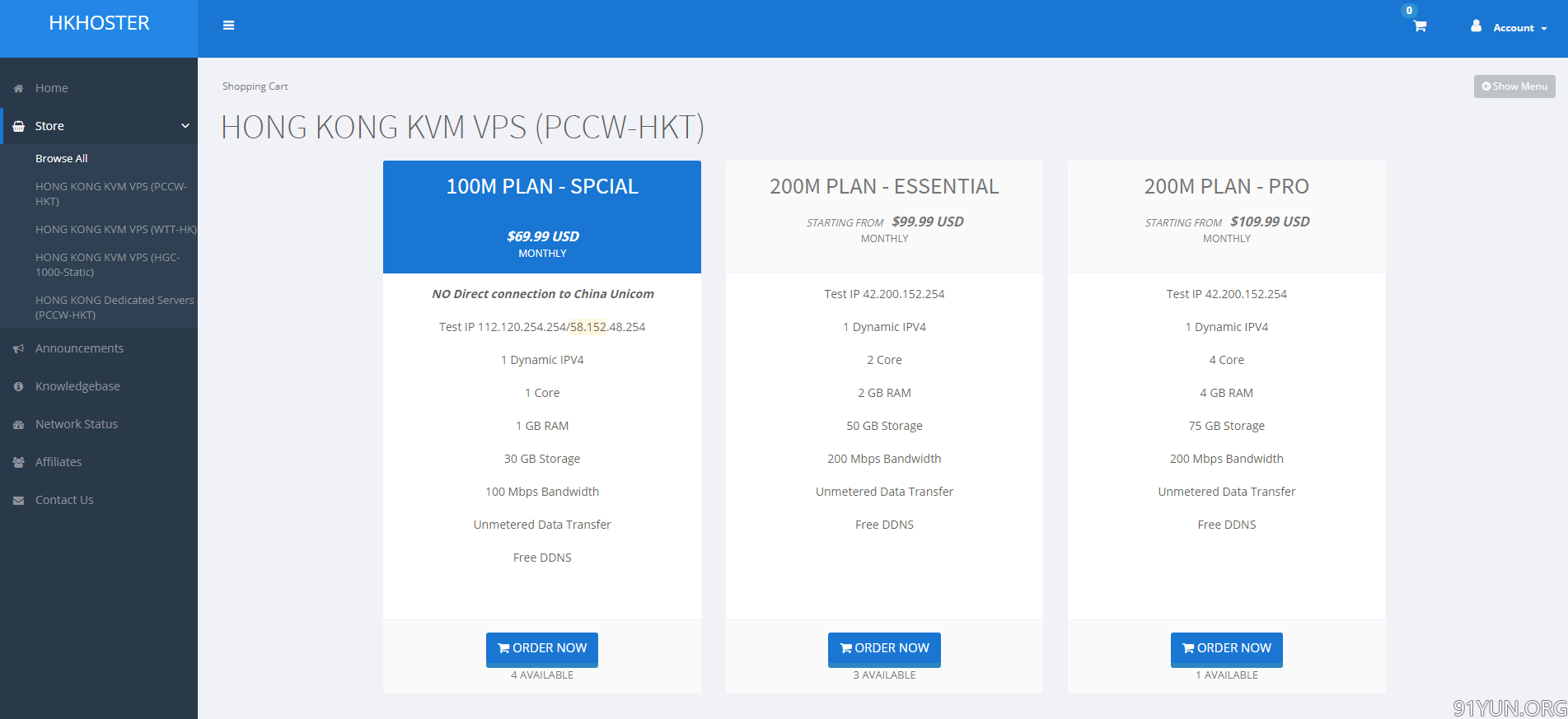
Task: Open Contact Us page
Action: click(x=64, y=500)
